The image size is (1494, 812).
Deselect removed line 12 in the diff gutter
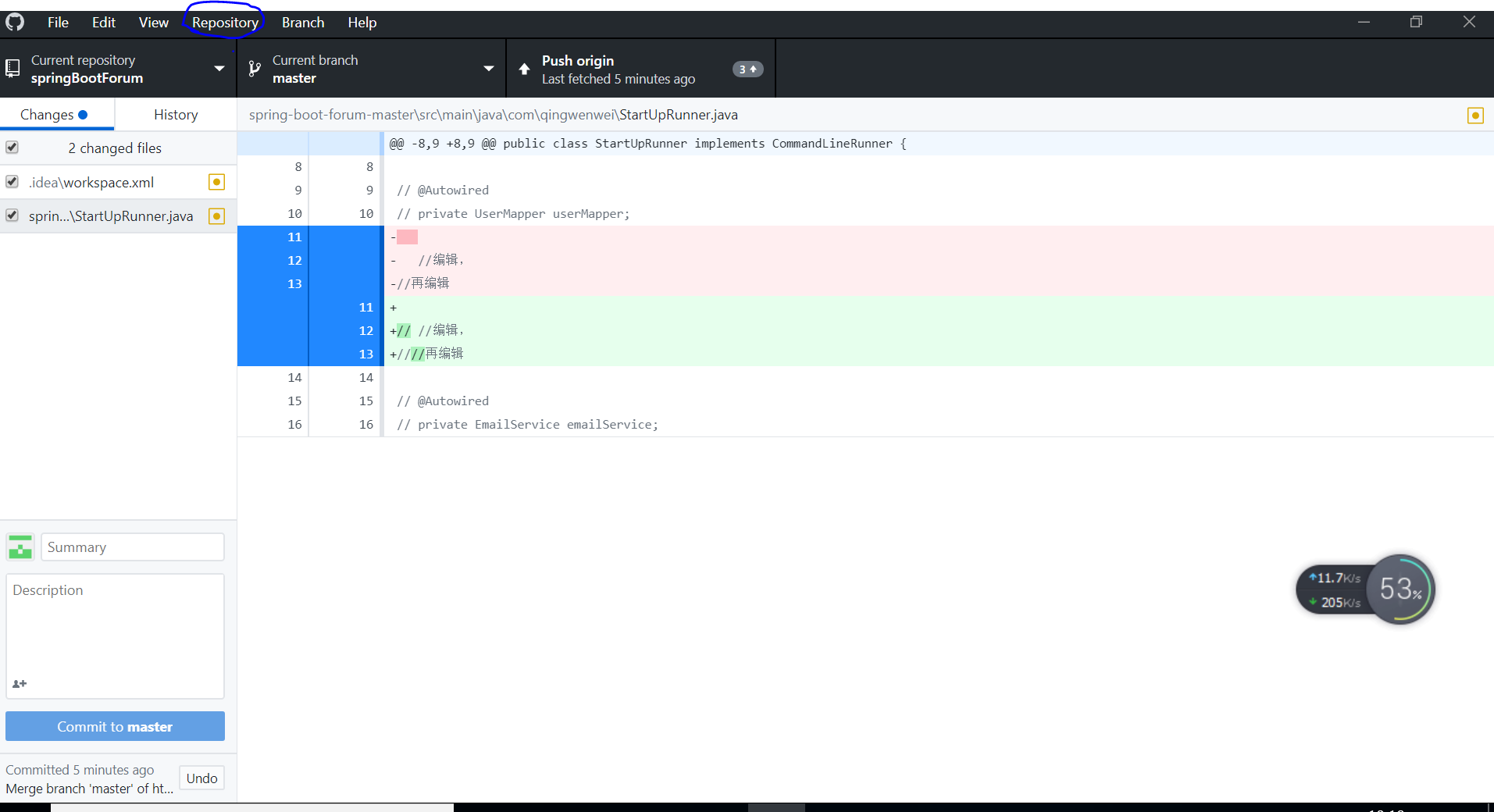(x=273, y=261)
